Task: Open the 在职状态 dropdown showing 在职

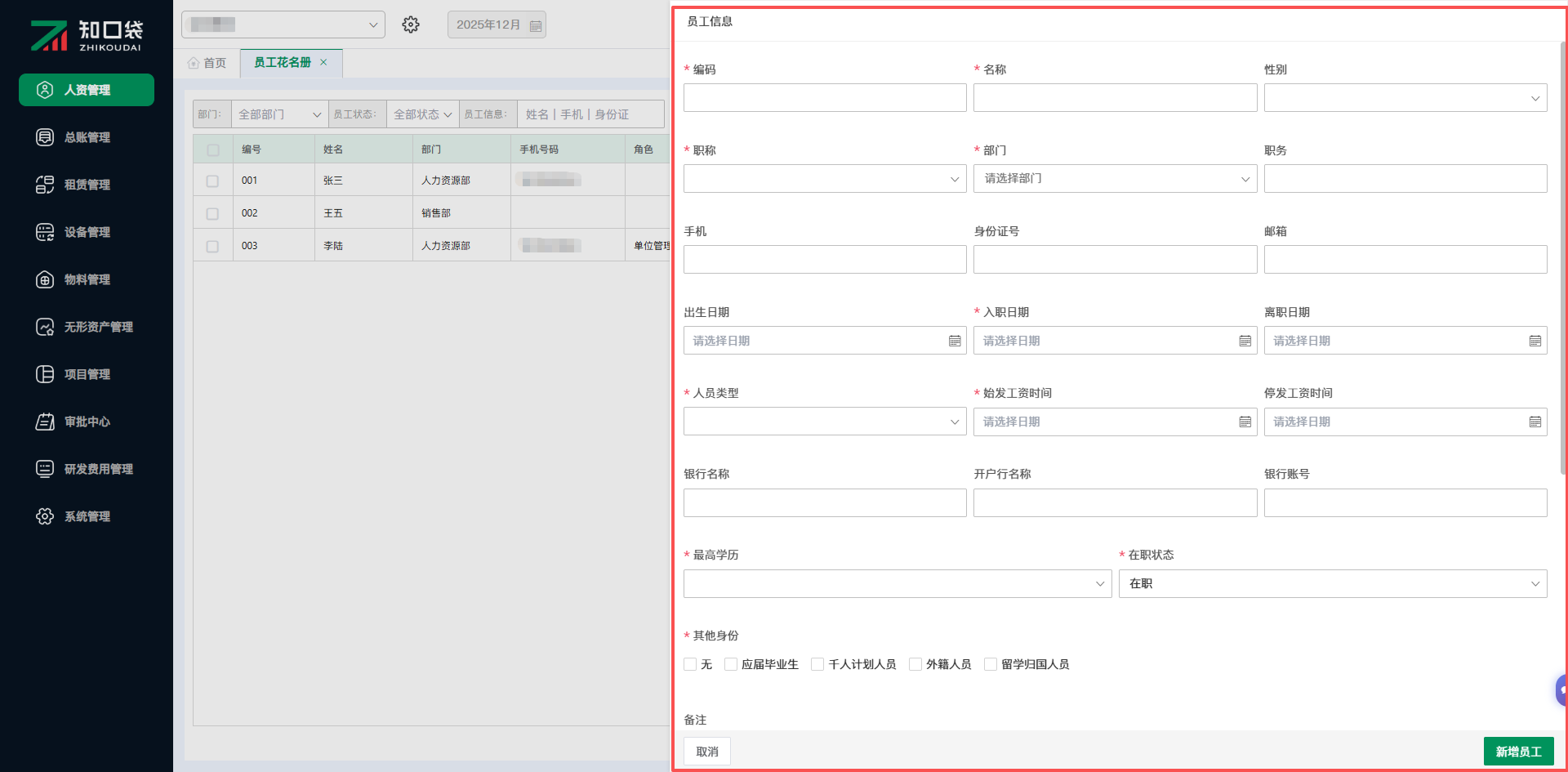Action: [x=1333, y=583]
